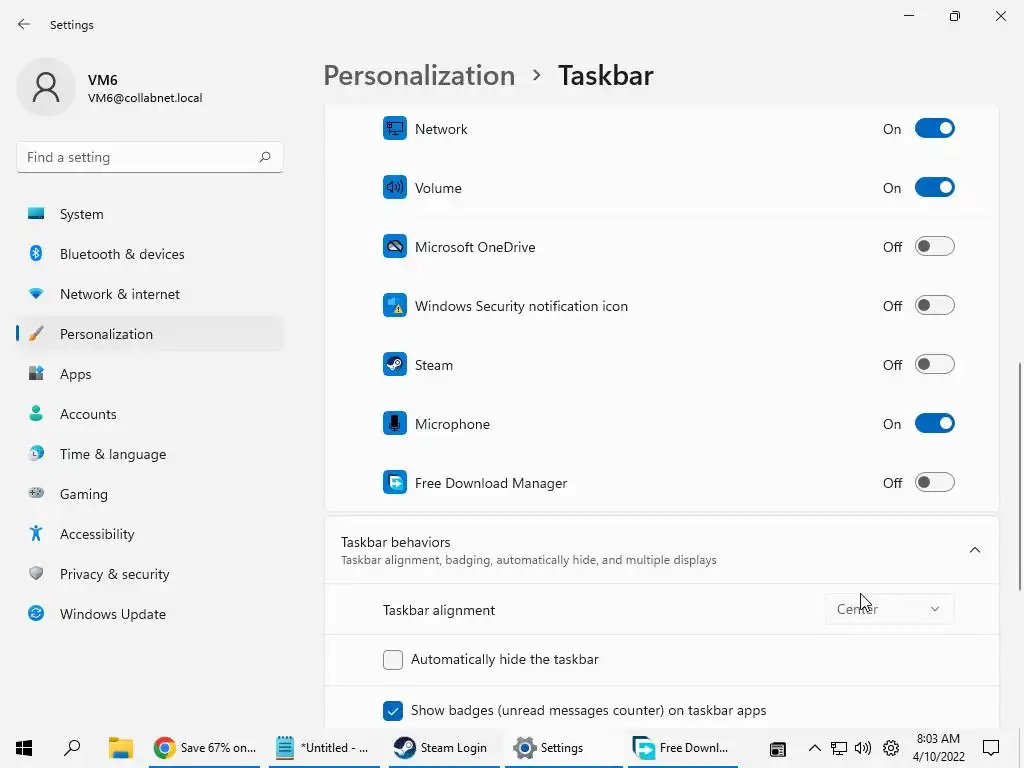
Task: Turn off the Microphone toggle
Action: pyautogui.click(x=935, y=423)
